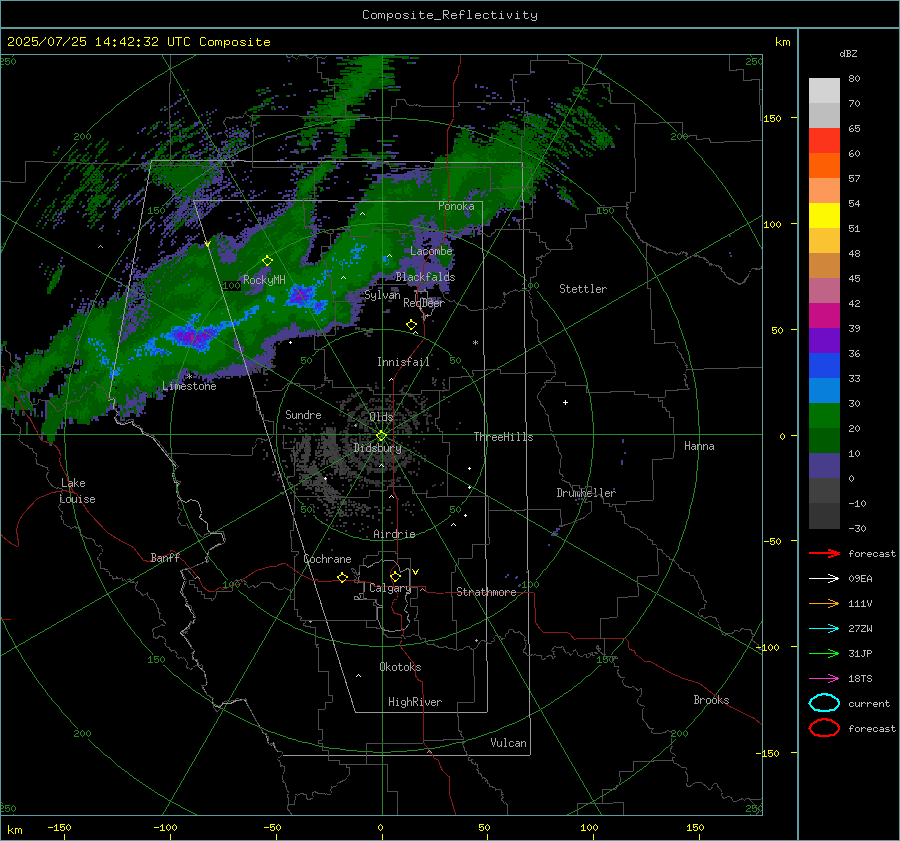Select the Stettler label
This screenshot has width=900, height=841.
[583, 289]
